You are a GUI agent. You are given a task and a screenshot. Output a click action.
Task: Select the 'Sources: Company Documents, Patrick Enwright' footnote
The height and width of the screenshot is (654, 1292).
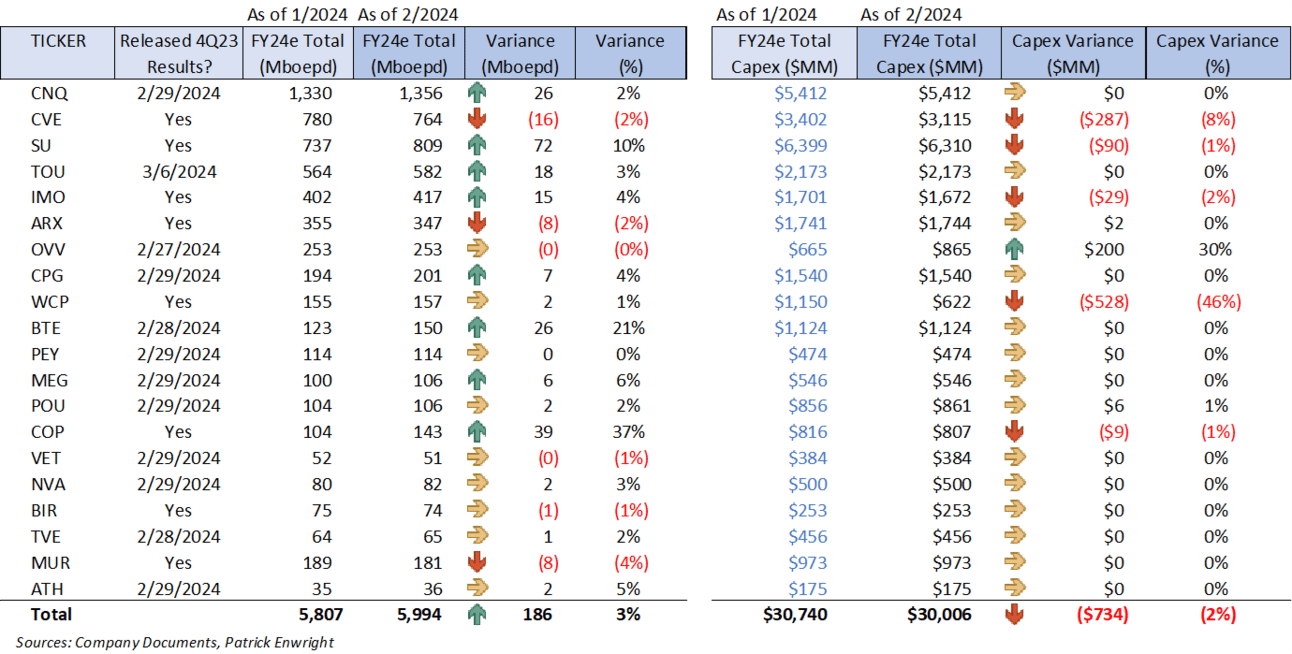tap(174, 642)
